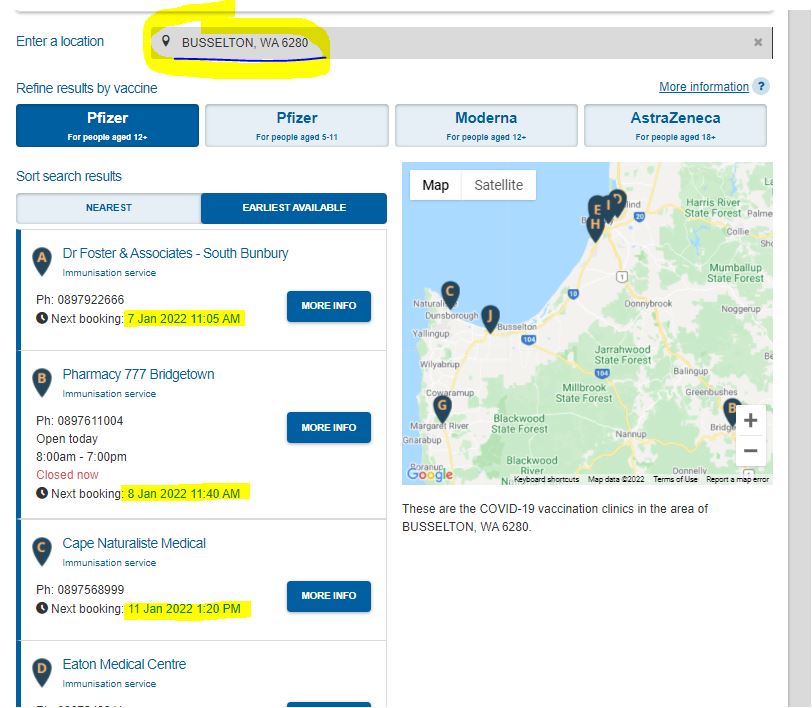The height and width of the screenshot is (708, 812).
Task: Click the page vertical scrollbar
Action: tap(800, 357)
